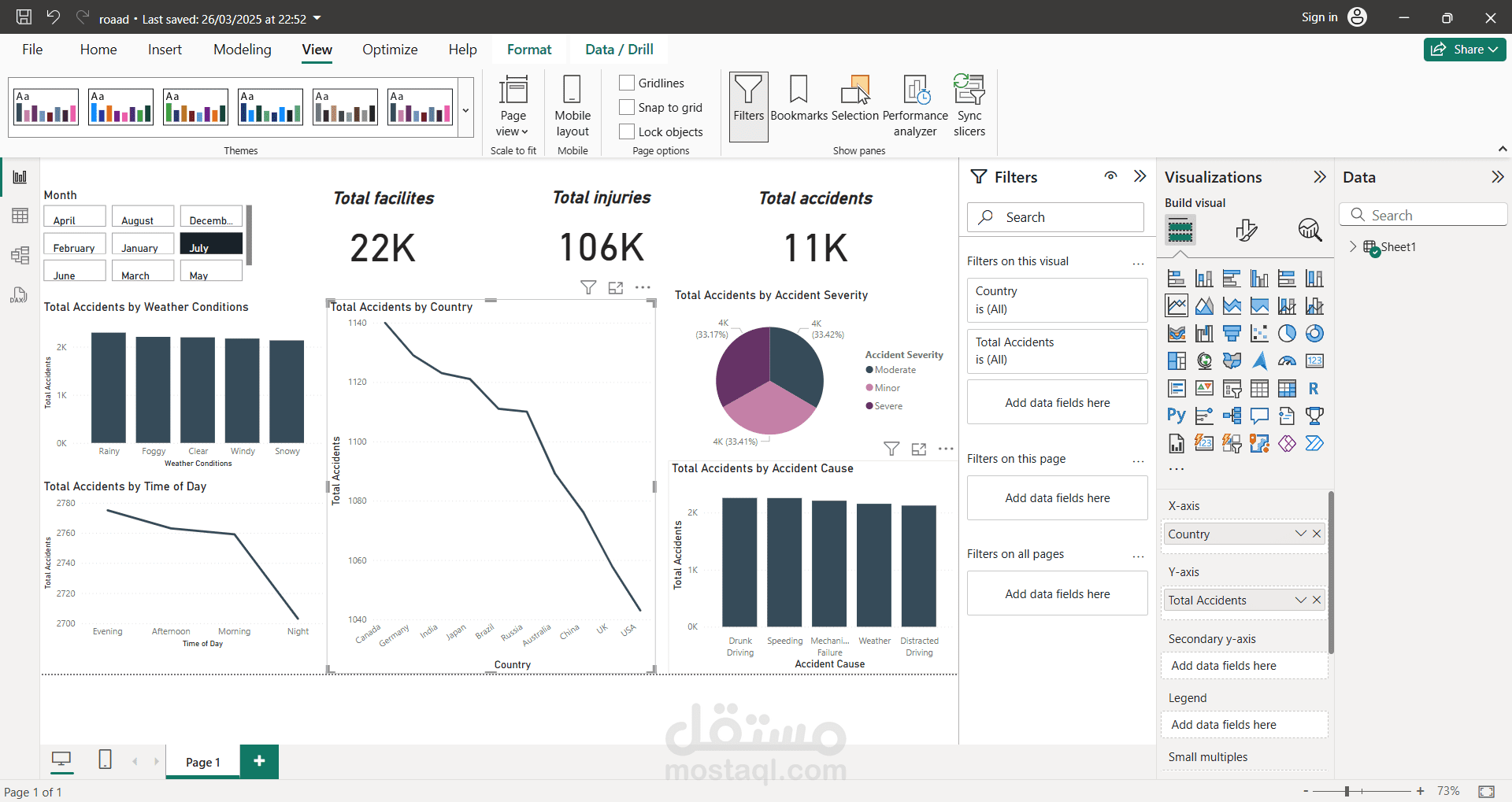The width and height of the screenshot is (1512, 802).
Task: Toggle the Lock objects checkbox
Action: pyautogui.click(x=626, y=131)
